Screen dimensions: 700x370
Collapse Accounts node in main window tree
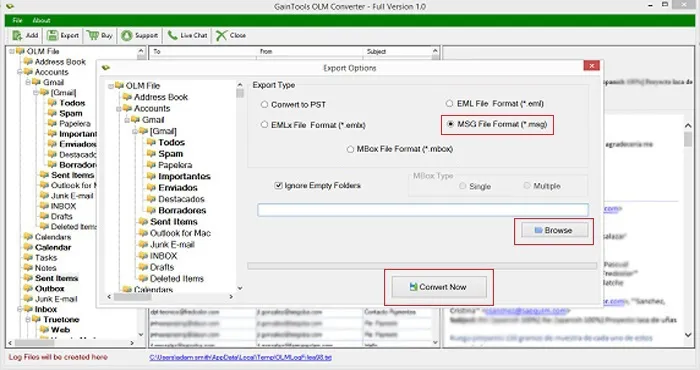(x=20, y=72)
